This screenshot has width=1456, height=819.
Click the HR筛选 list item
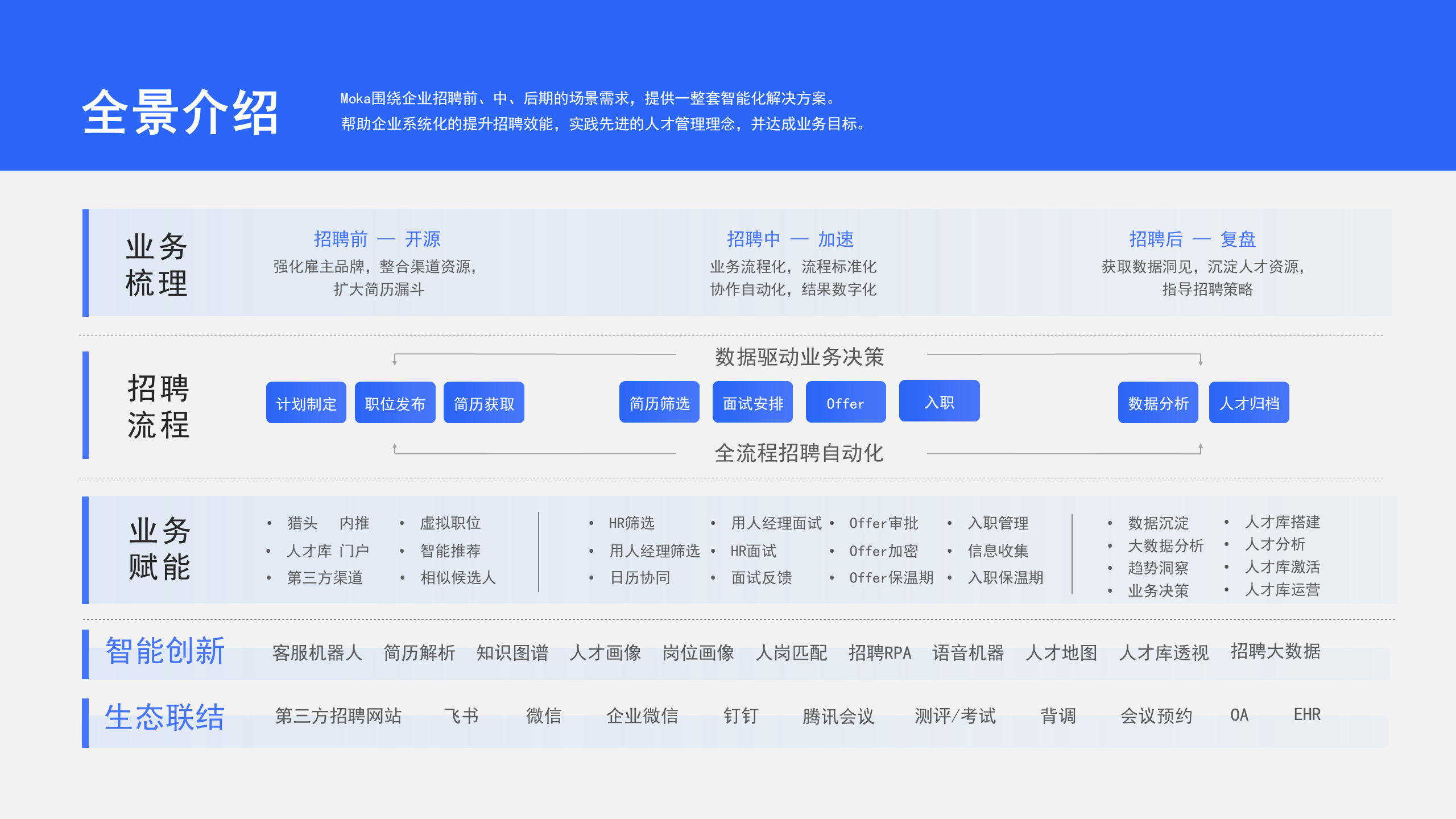631,523
